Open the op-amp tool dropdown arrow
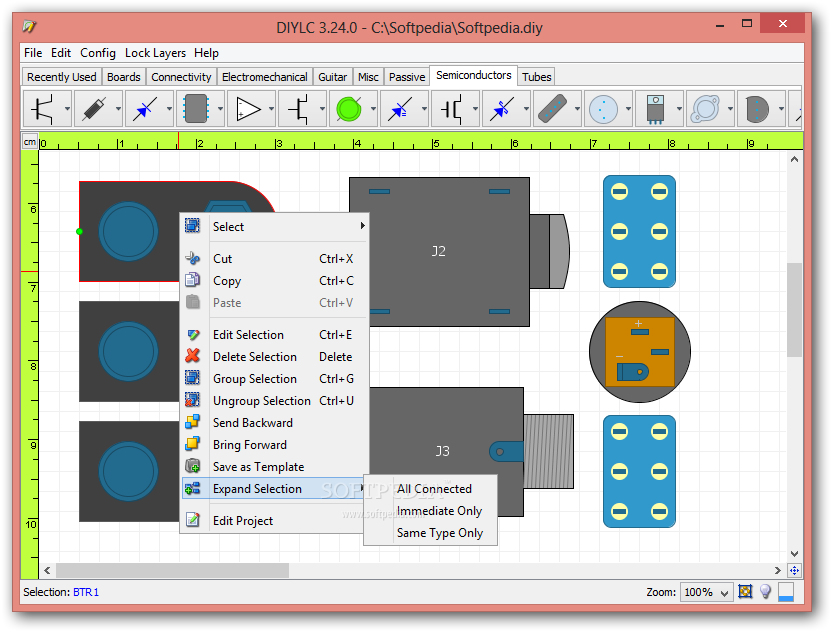 tap(271, 109)
